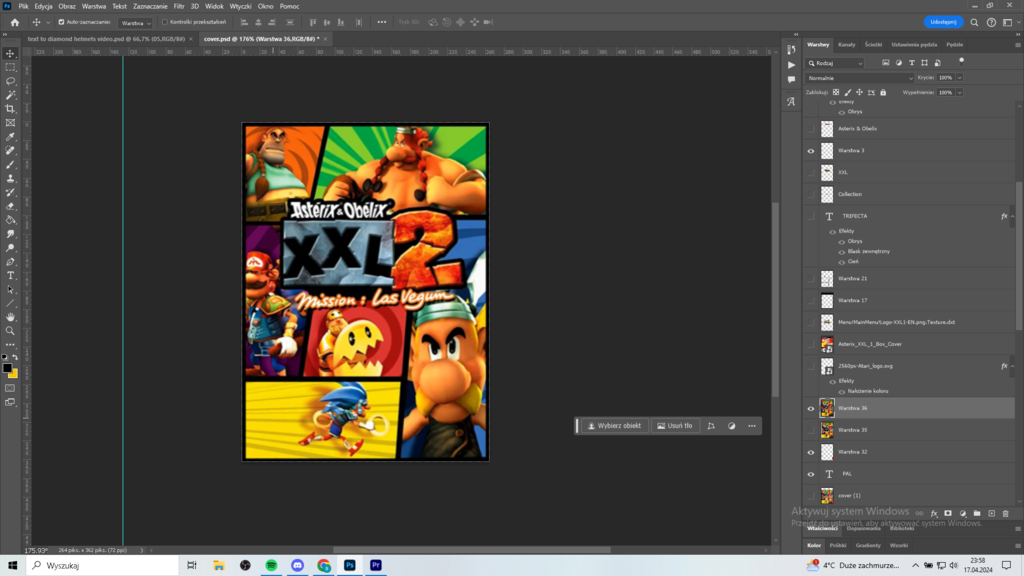Switch to the Ścieżki tab
Image resolution: width=1024 pixels, height=576 pixels.
[873, 44]
